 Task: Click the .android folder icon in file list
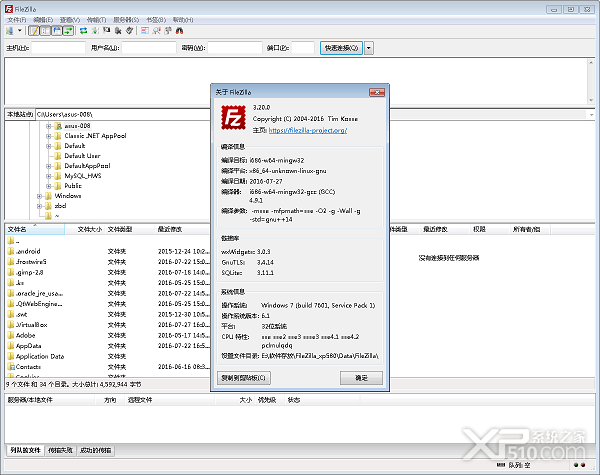pos(11,251)
